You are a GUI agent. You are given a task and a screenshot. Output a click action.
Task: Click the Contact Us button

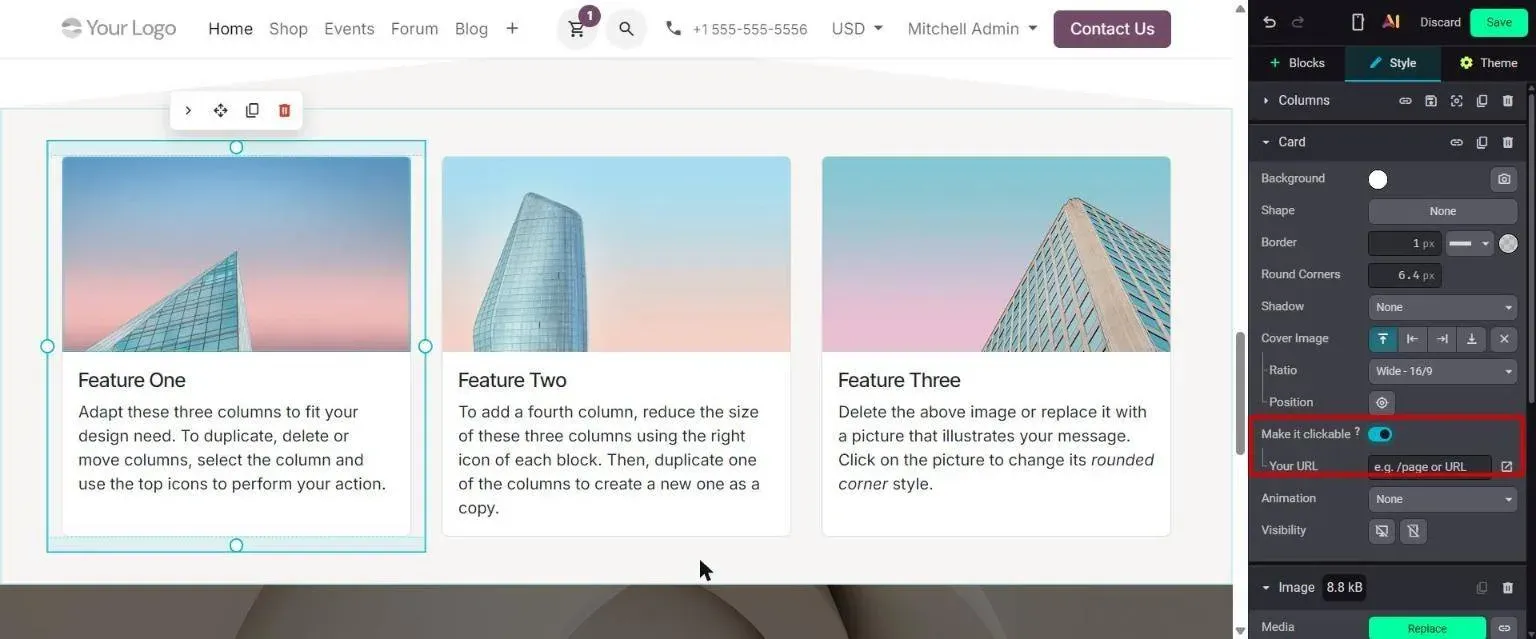pyautogui.click(x=1112, y=29)
